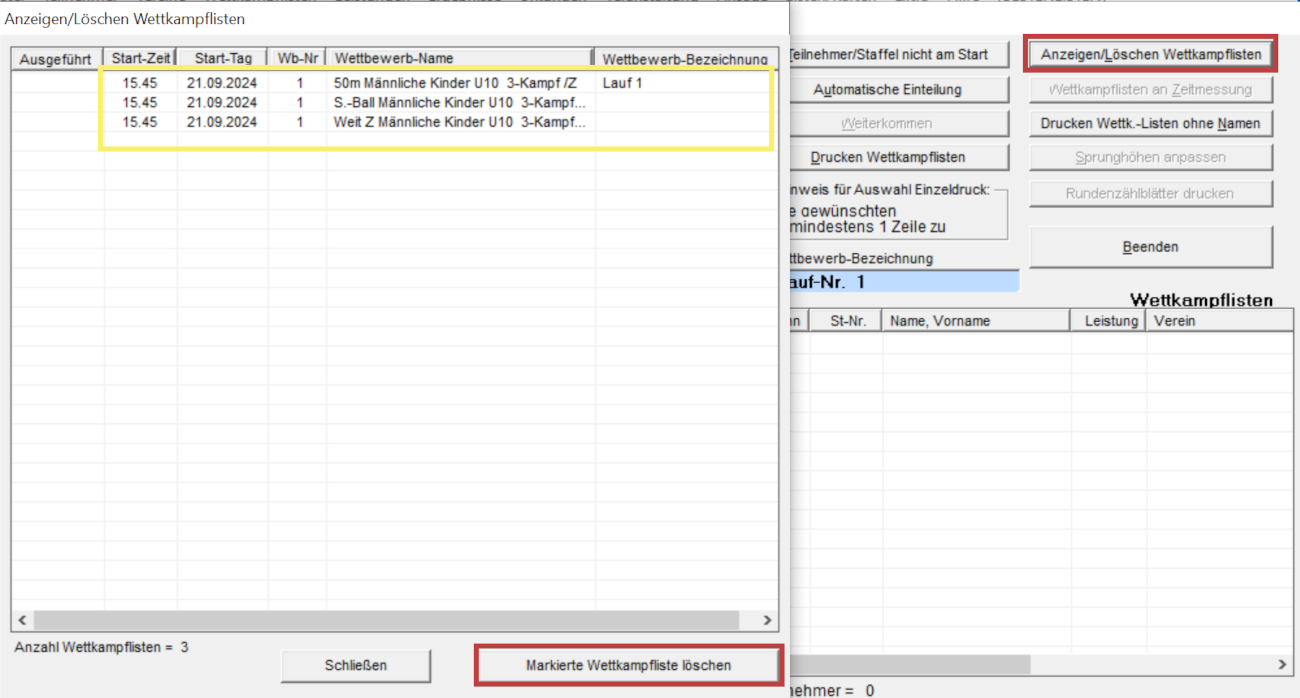Click the Schließen button
This screenshot has width=1300, height=698.
[x=355, y=665]
